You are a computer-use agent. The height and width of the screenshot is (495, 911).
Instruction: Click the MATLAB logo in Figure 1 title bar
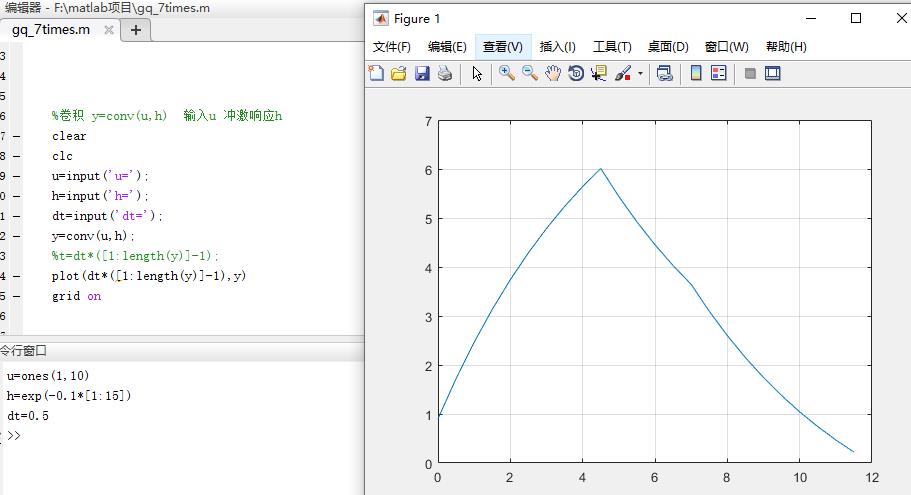pyautogui.click(x=381, y=19)
